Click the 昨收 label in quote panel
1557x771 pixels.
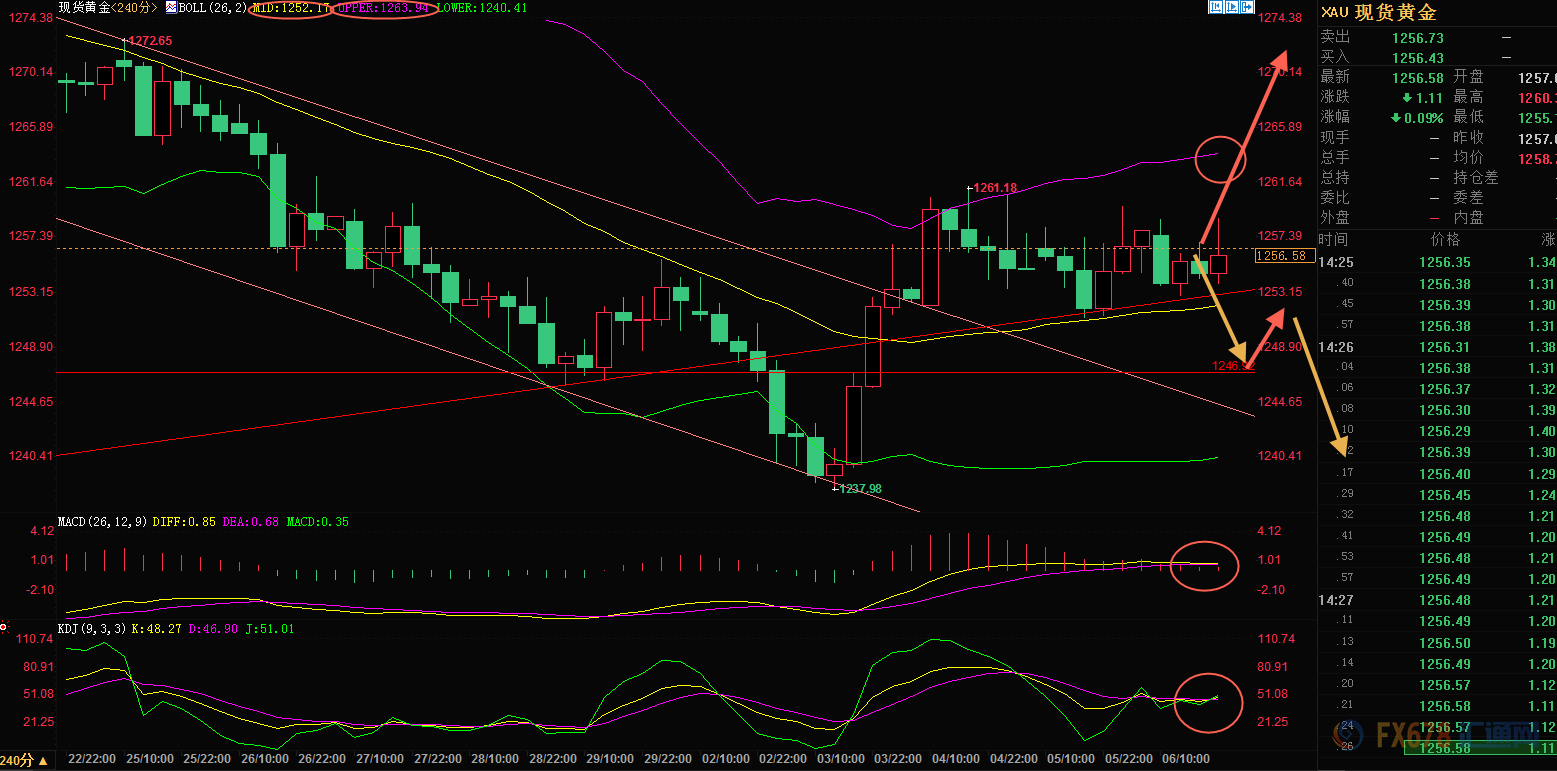click(x=1469, y=138)
